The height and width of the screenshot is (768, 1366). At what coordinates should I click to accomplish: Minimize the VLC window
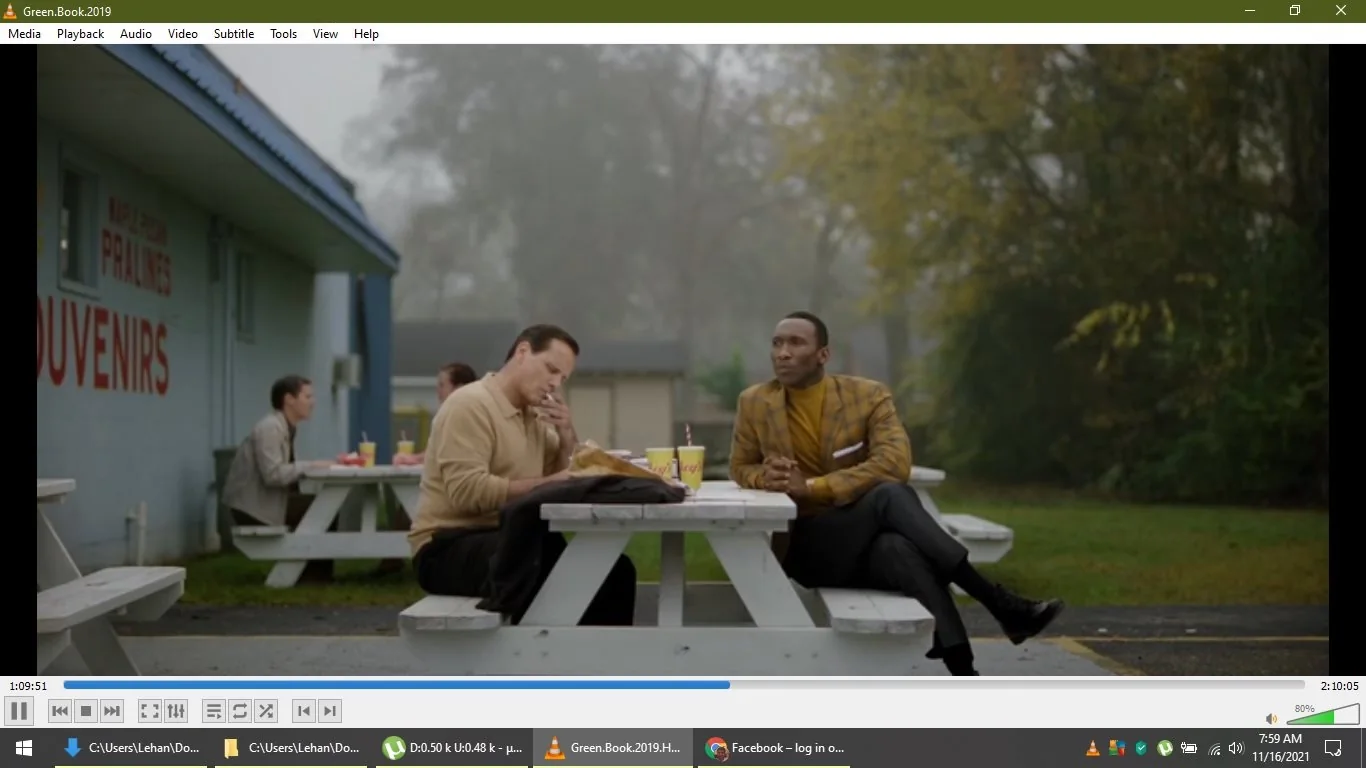point(1249,11)
